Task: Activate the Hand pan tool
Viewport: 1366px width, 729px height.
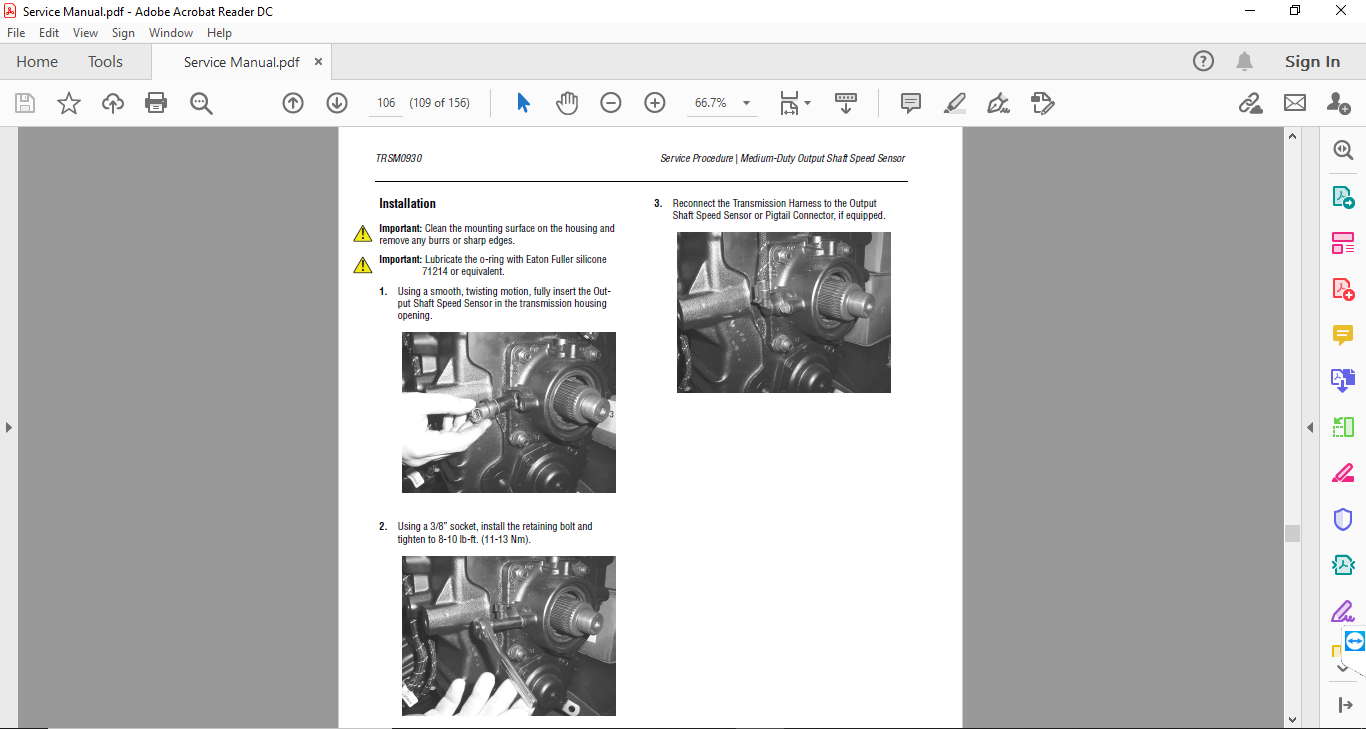Action: (x=567, y=103)
